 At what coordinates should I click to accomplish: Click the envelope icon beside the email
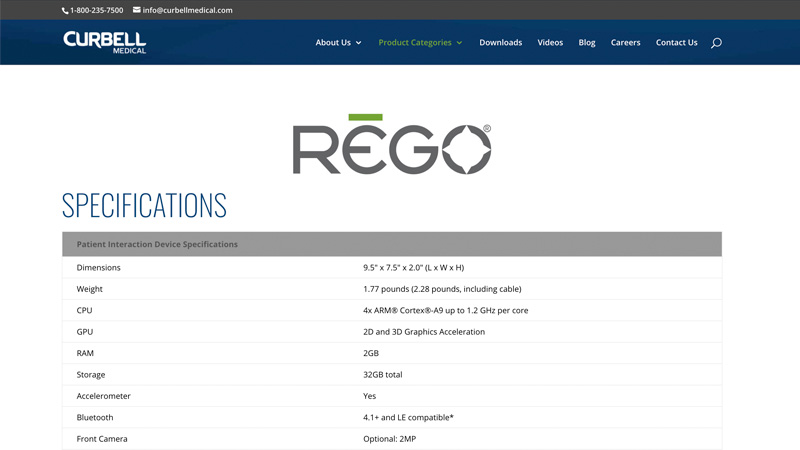(137, 10)
